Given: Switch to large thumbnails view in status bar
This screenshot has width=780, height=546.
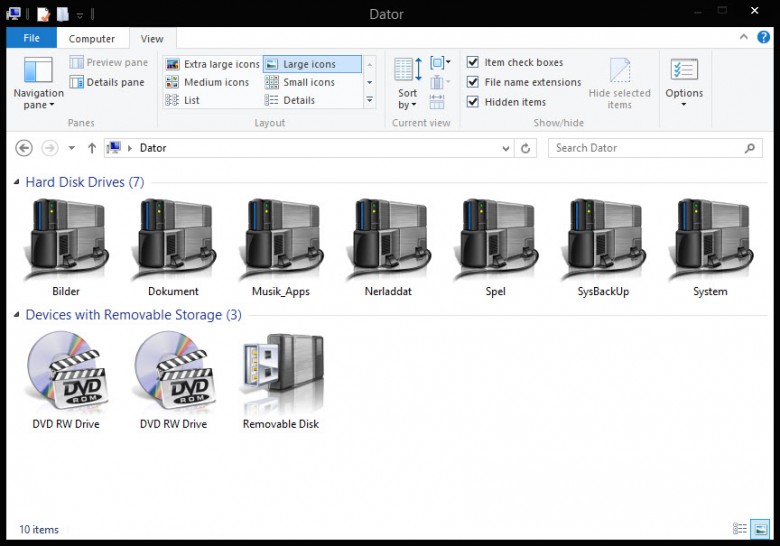Looking at the screenshot, I should [x=760, y=529].
